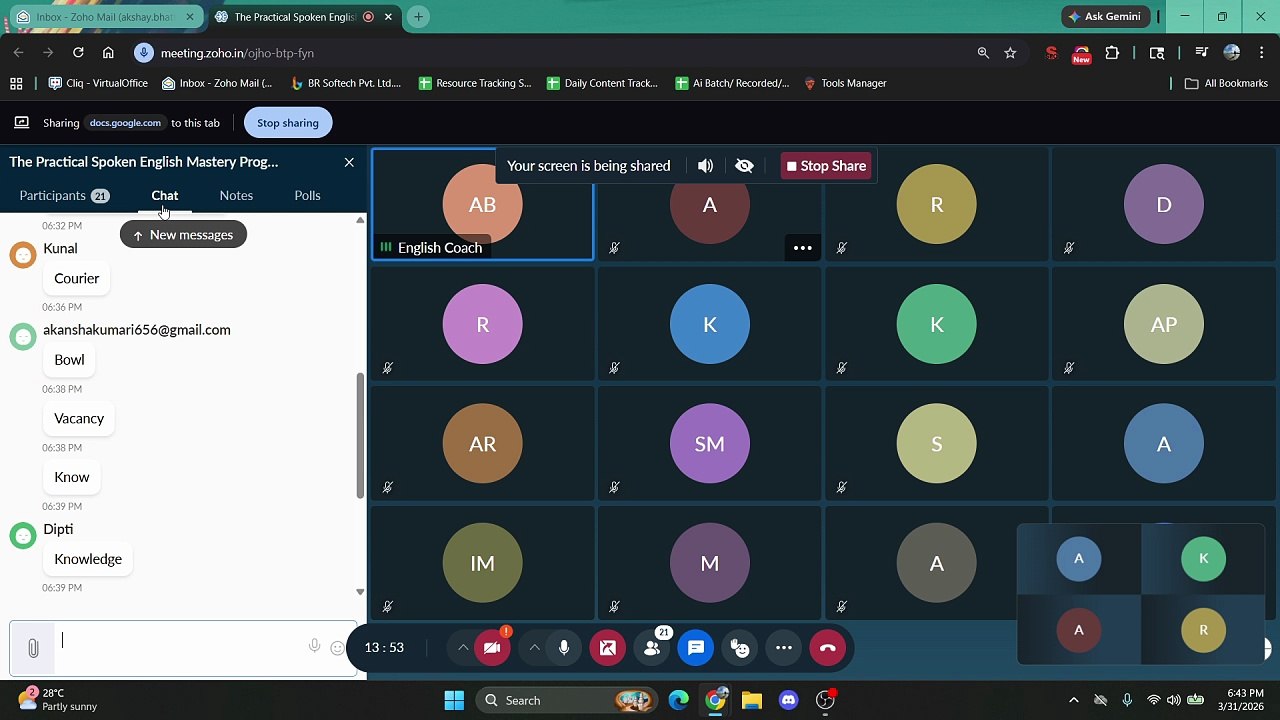Open Daily Content Tracker bookmark

[x=603, y=83]
